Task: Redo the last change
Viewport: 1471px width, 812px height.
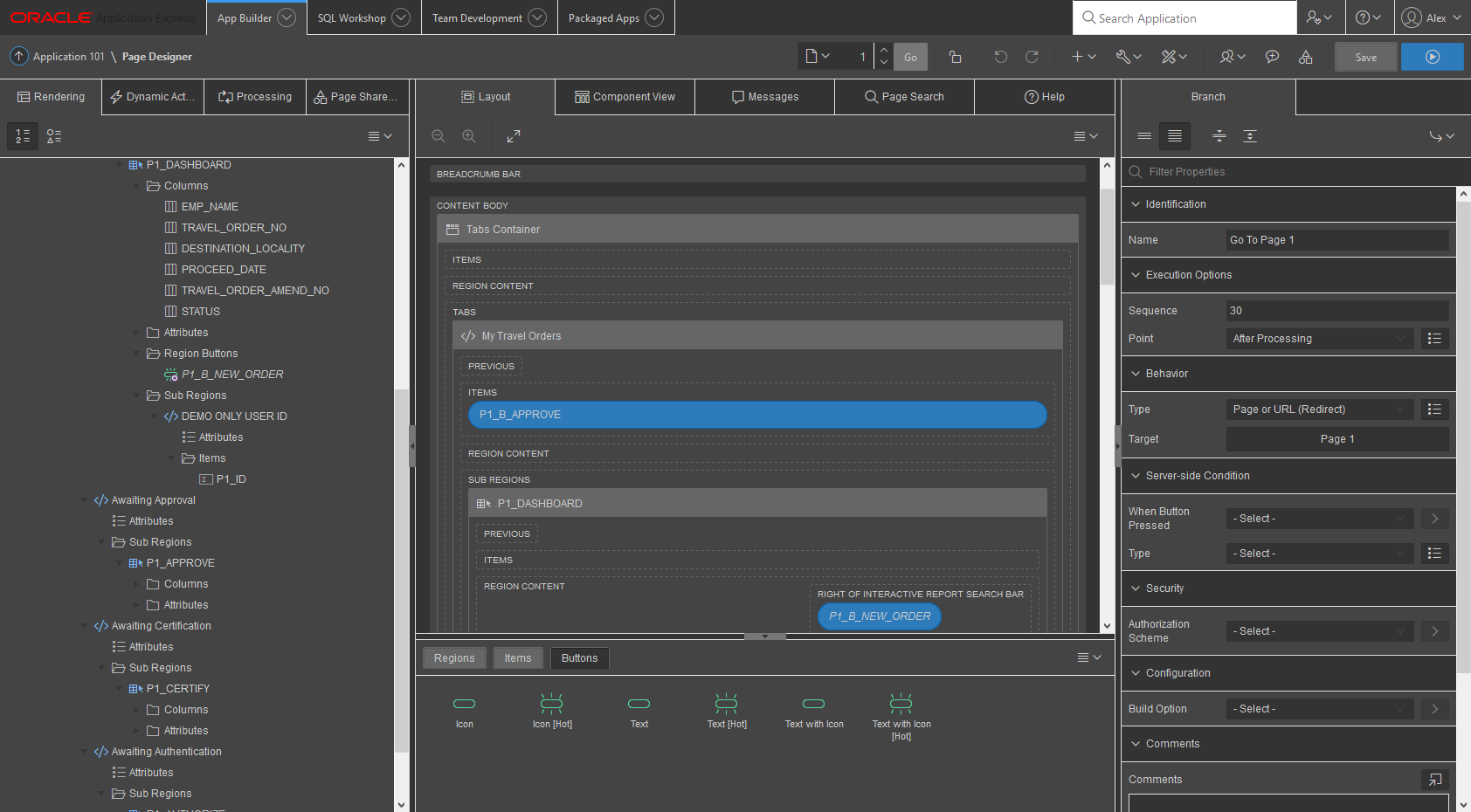Action: 1032,57
